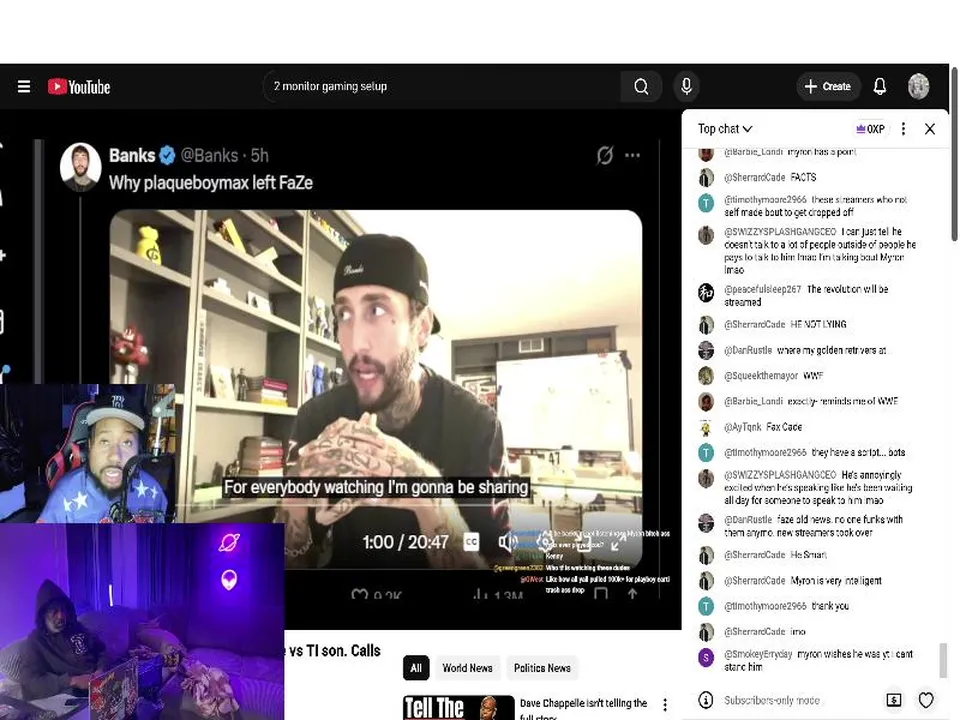Click the search magnifier button
Image resolution: width=960 pixels, height=720 pixels.
[640, 86]
